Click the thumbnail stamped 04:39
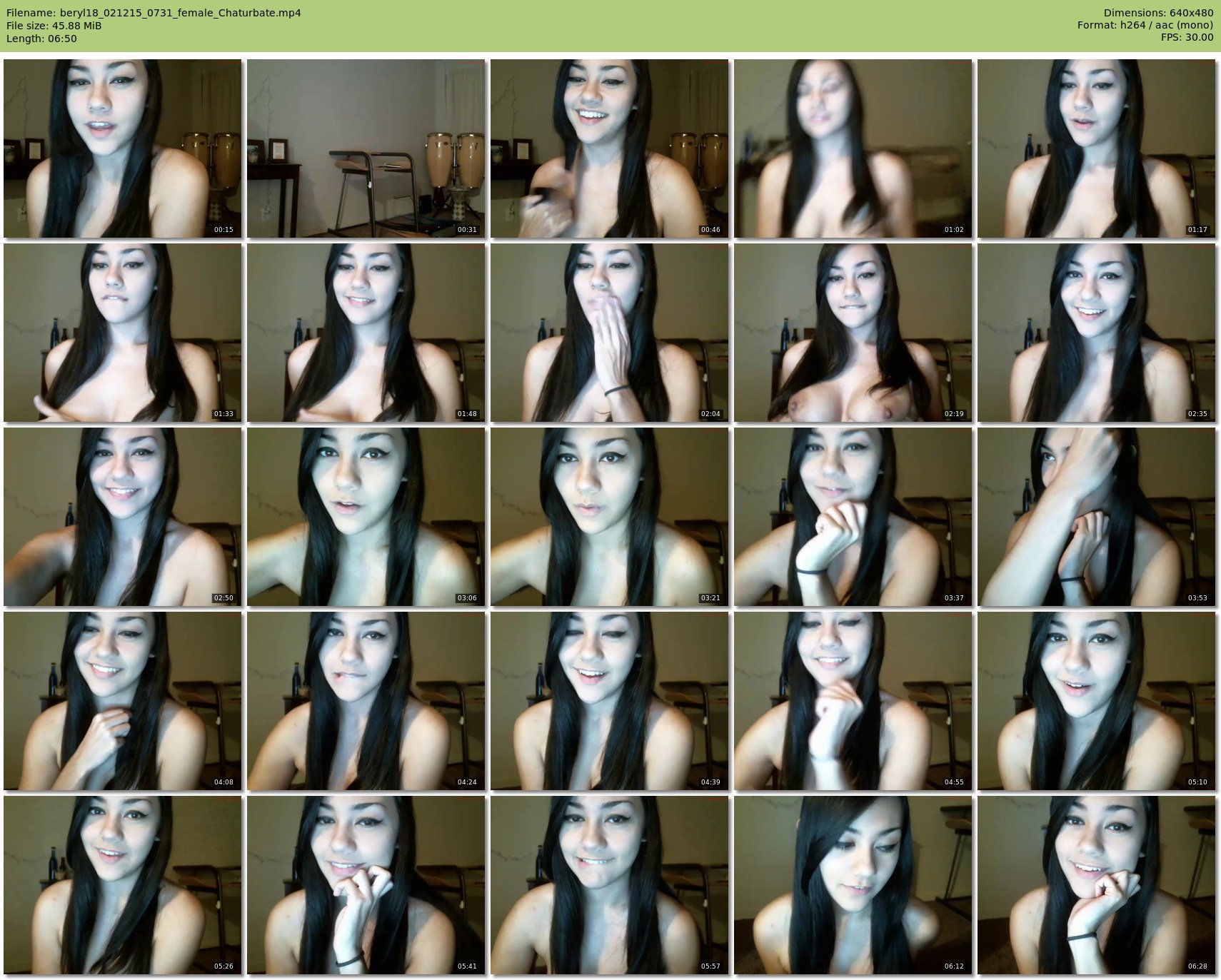Image resolution: width=1221 pixels, height=980 pixels. pos(609,701)
